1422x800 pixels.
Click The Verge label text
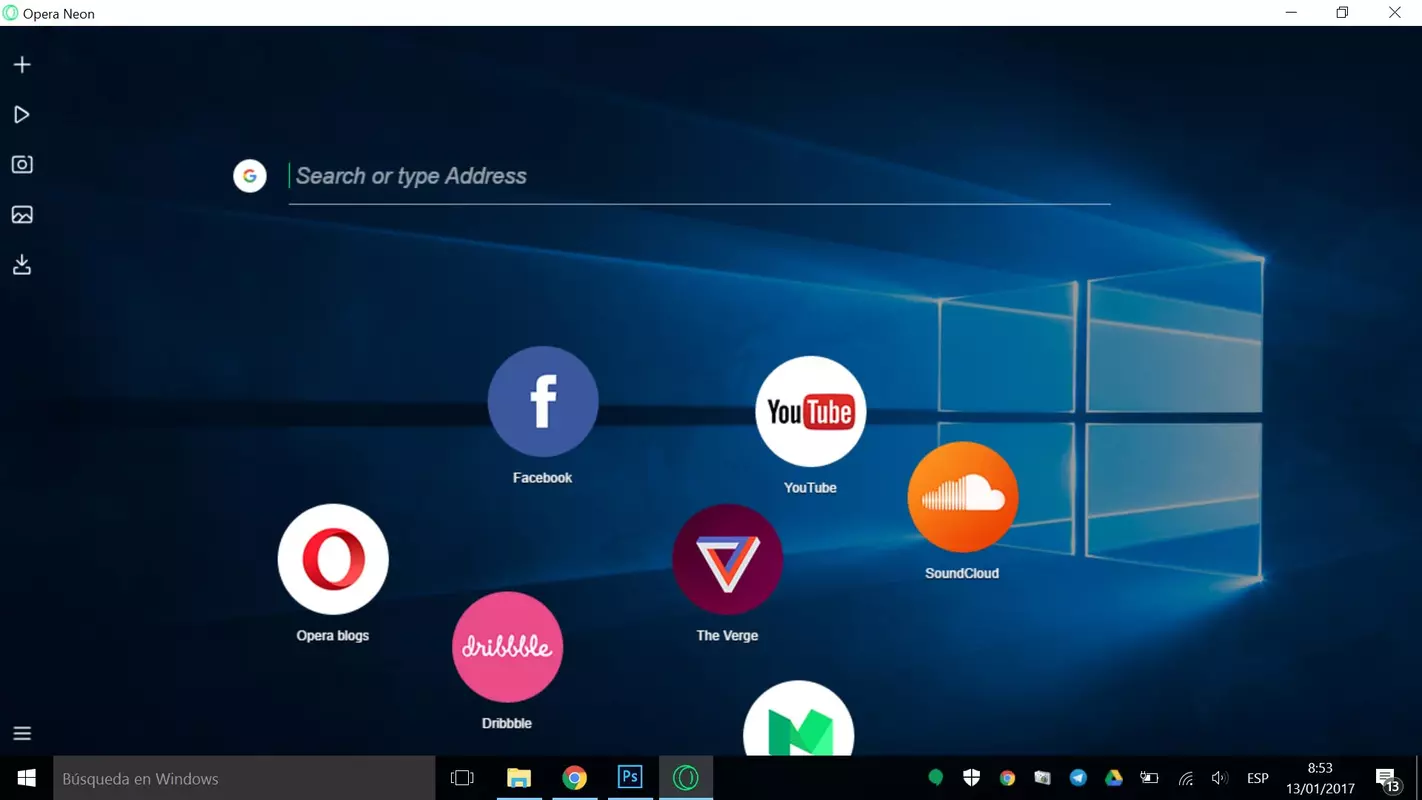point(727,636)
